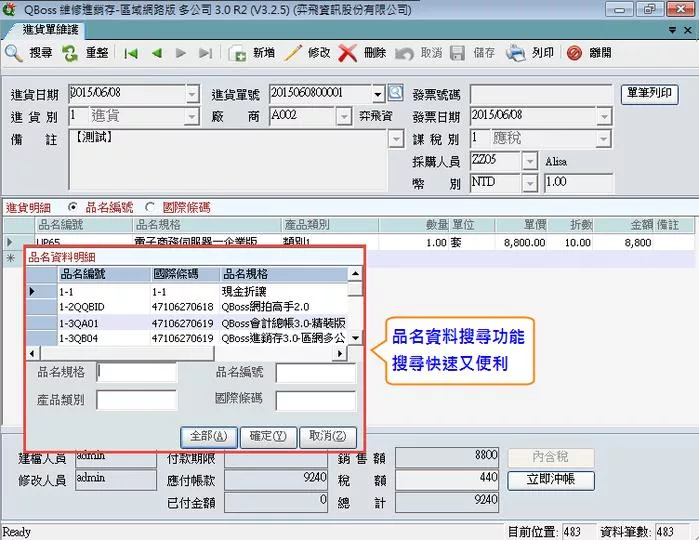Screen dimensions: 699x540
Task: Go to first record navigation arrow
Action: 131,53
